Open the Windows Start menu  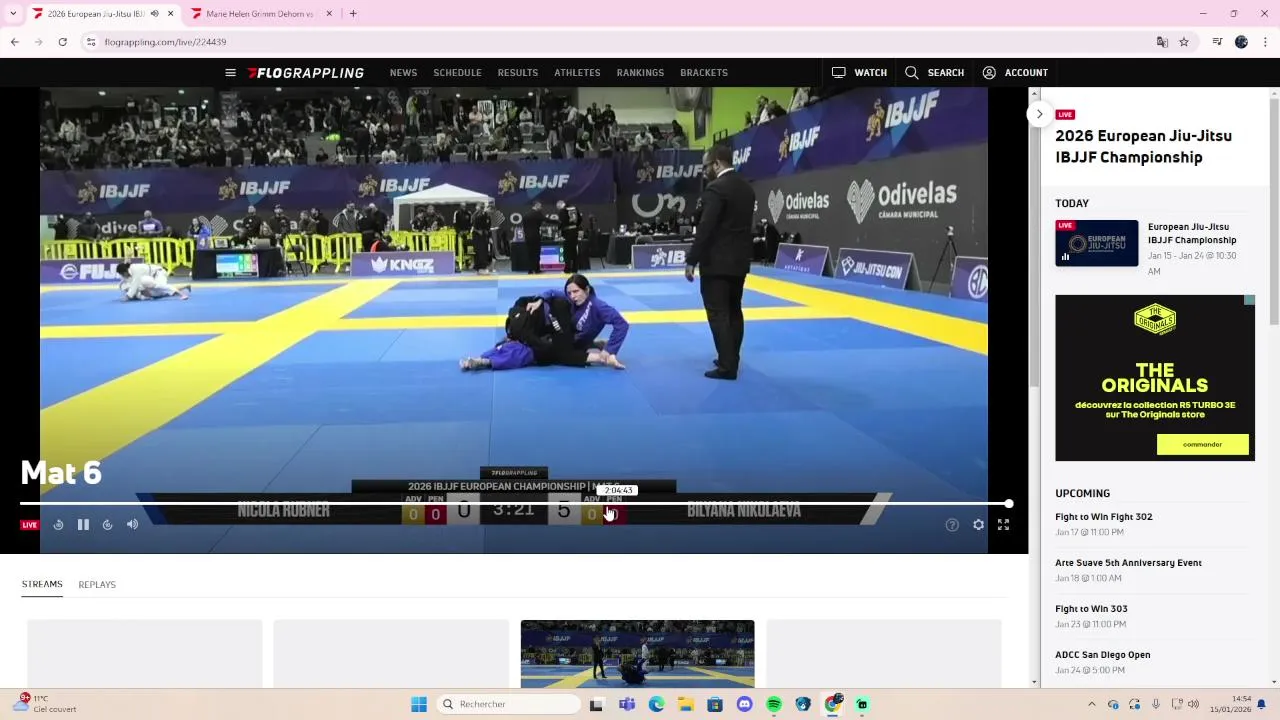[x=419, y=704]
